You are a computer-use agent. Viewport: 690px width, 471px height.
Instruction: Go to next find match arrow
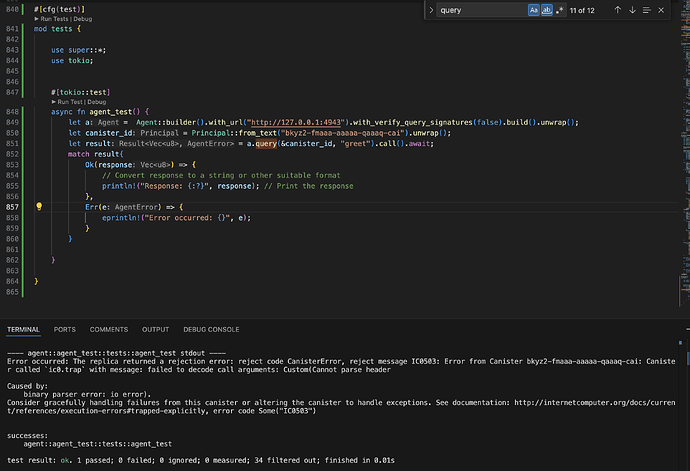tap(632, 10)
